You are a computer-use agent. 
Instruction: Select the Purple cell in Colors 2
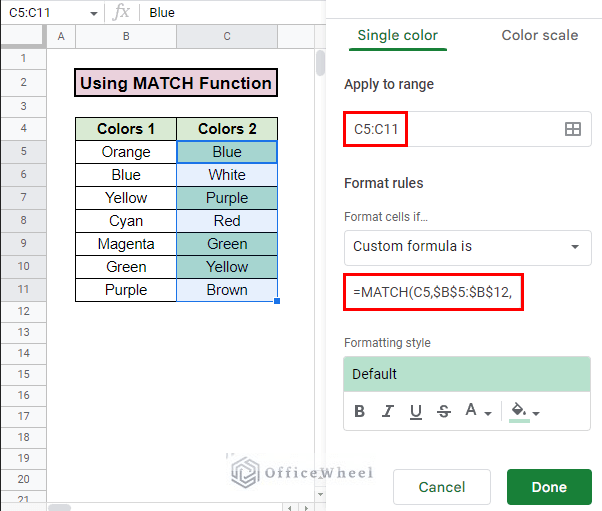[227, 198]
